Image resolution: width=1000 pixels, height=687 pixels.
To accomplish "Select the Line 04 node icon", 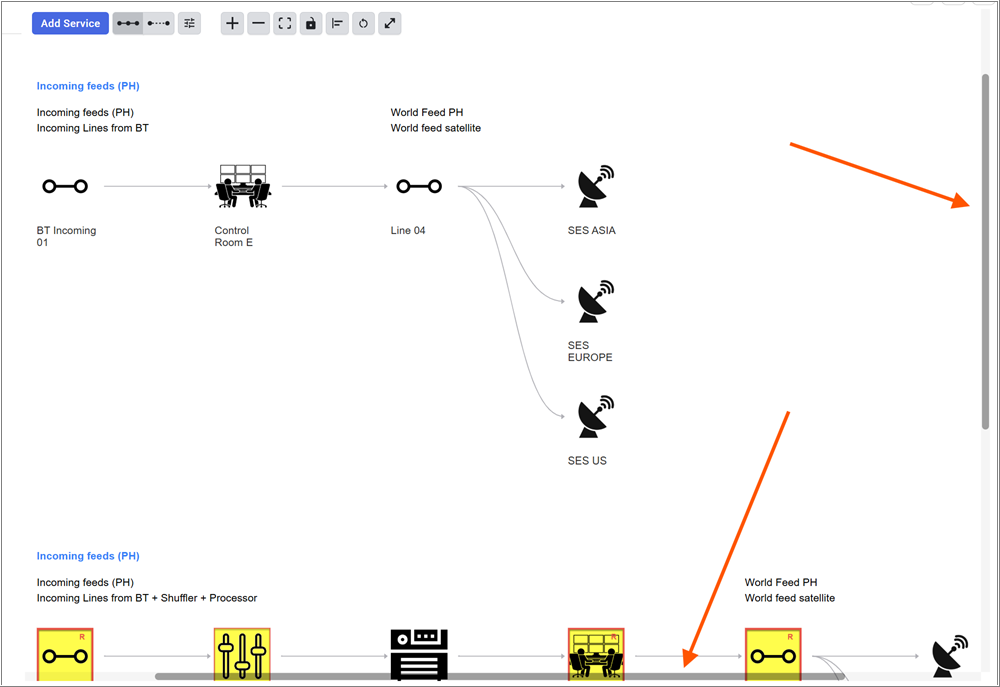I will coord(419,186).
